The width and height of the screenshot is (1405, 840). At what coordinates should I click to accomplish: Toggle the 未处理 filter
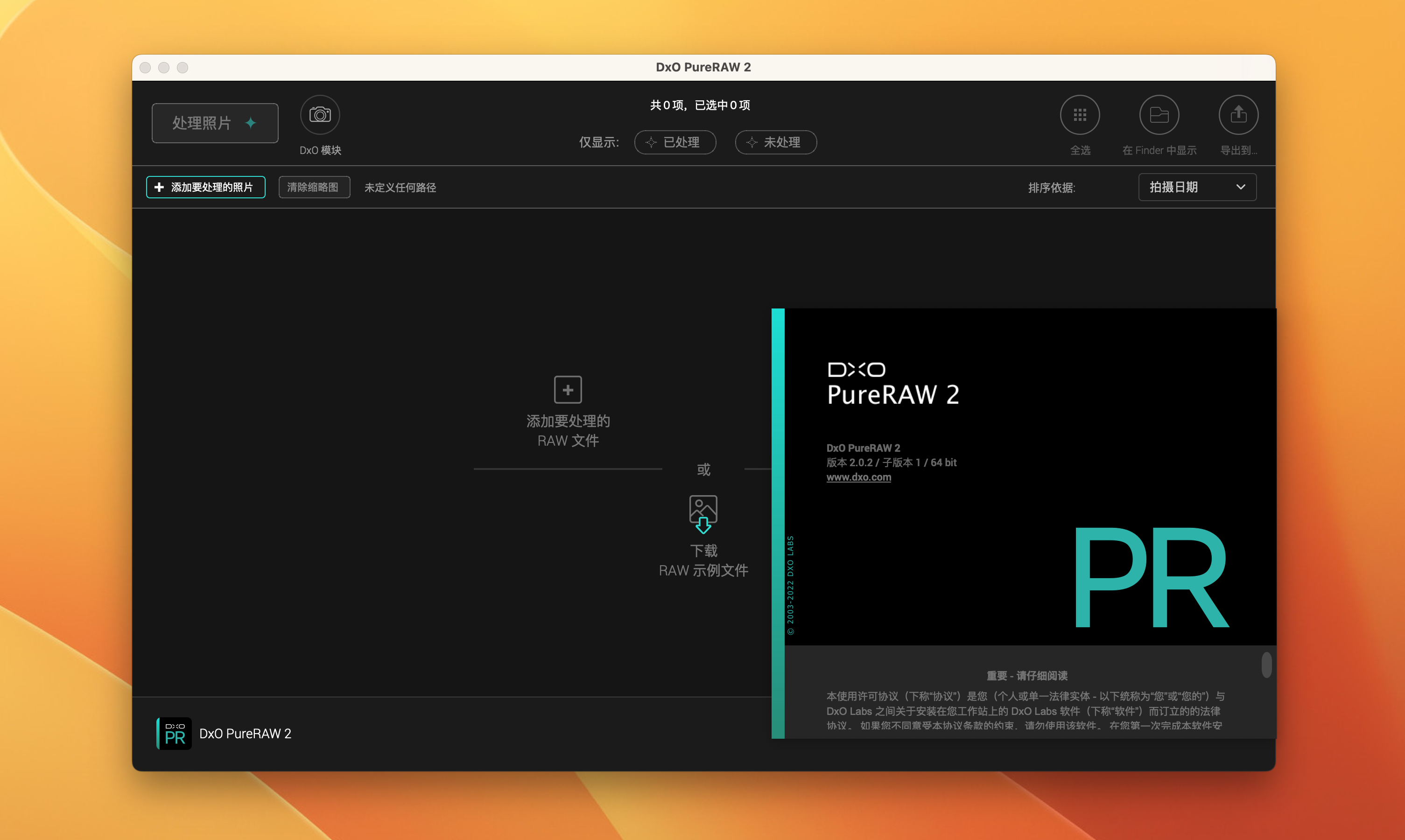tap(775, 142)
